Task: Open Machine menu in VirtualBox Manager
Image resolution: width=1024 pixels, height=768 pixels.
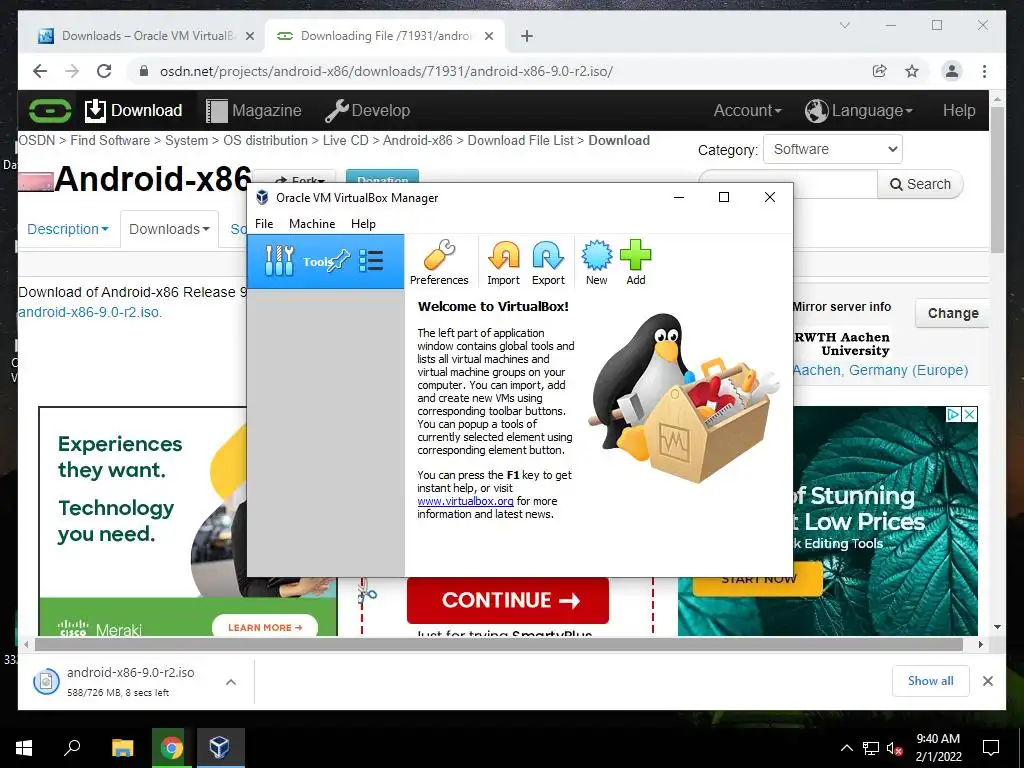Action: tap(312, 223)
